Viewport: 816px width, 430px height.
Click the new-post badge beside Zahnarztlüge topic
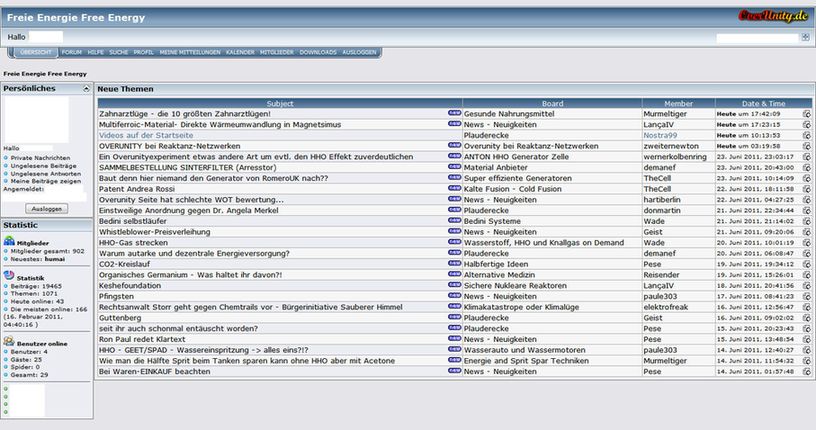pyautogui.click(x=454, y=114)
